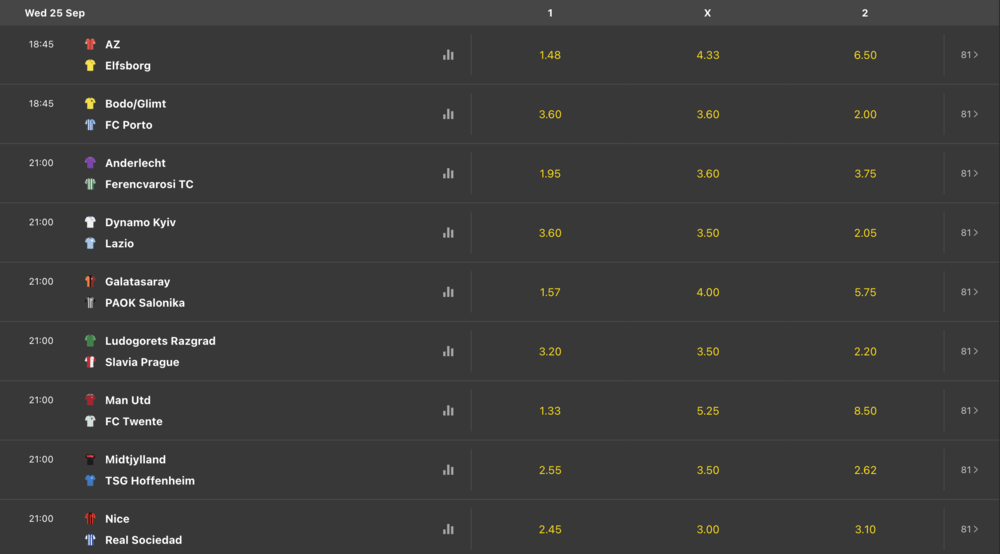
Task: Select FC Porto away win odds 2.00
Action: (865, 114)
